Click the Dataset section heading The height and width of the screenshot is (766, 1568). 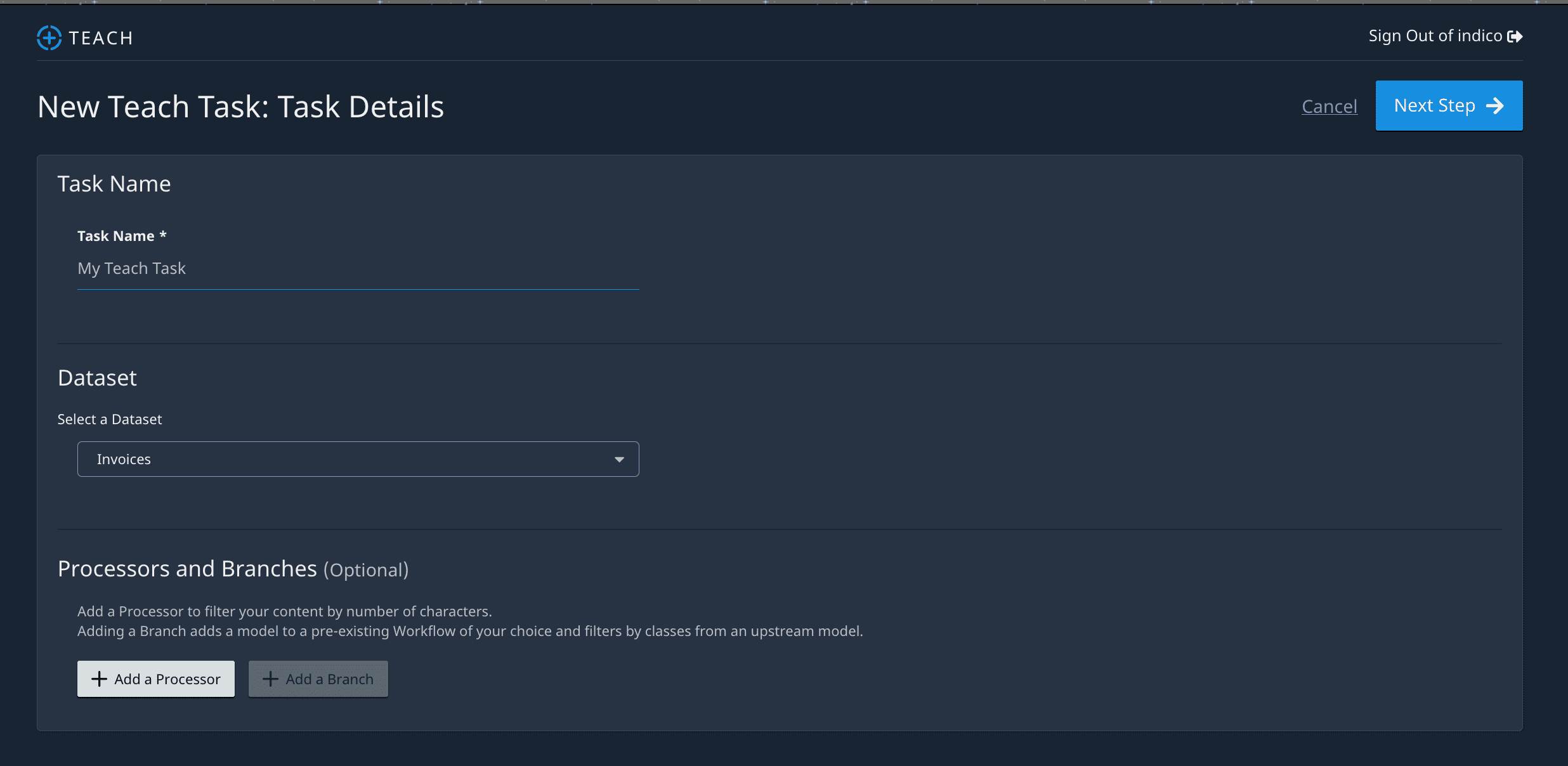97,378
